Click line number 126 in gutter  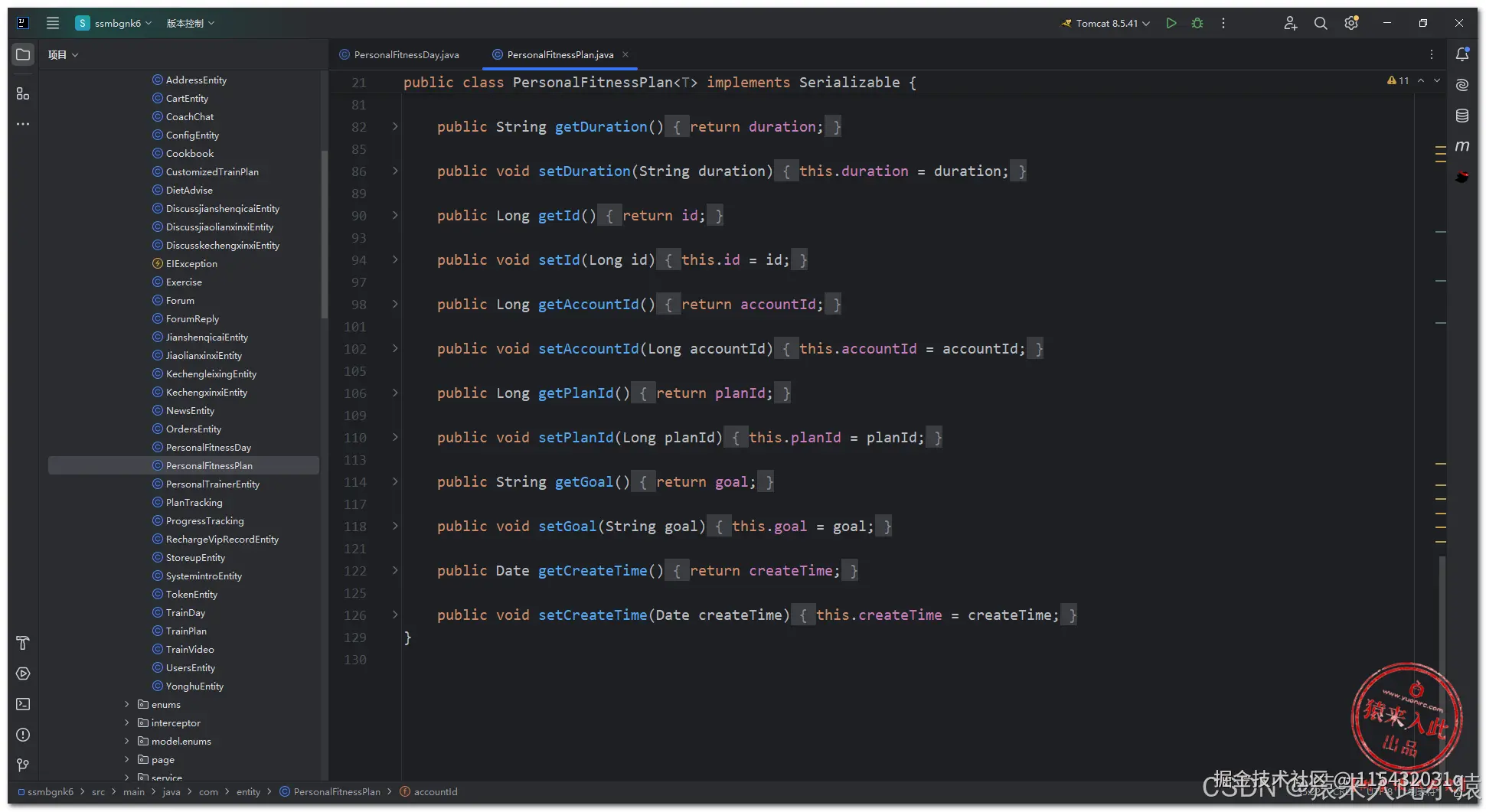pos(354,615)
